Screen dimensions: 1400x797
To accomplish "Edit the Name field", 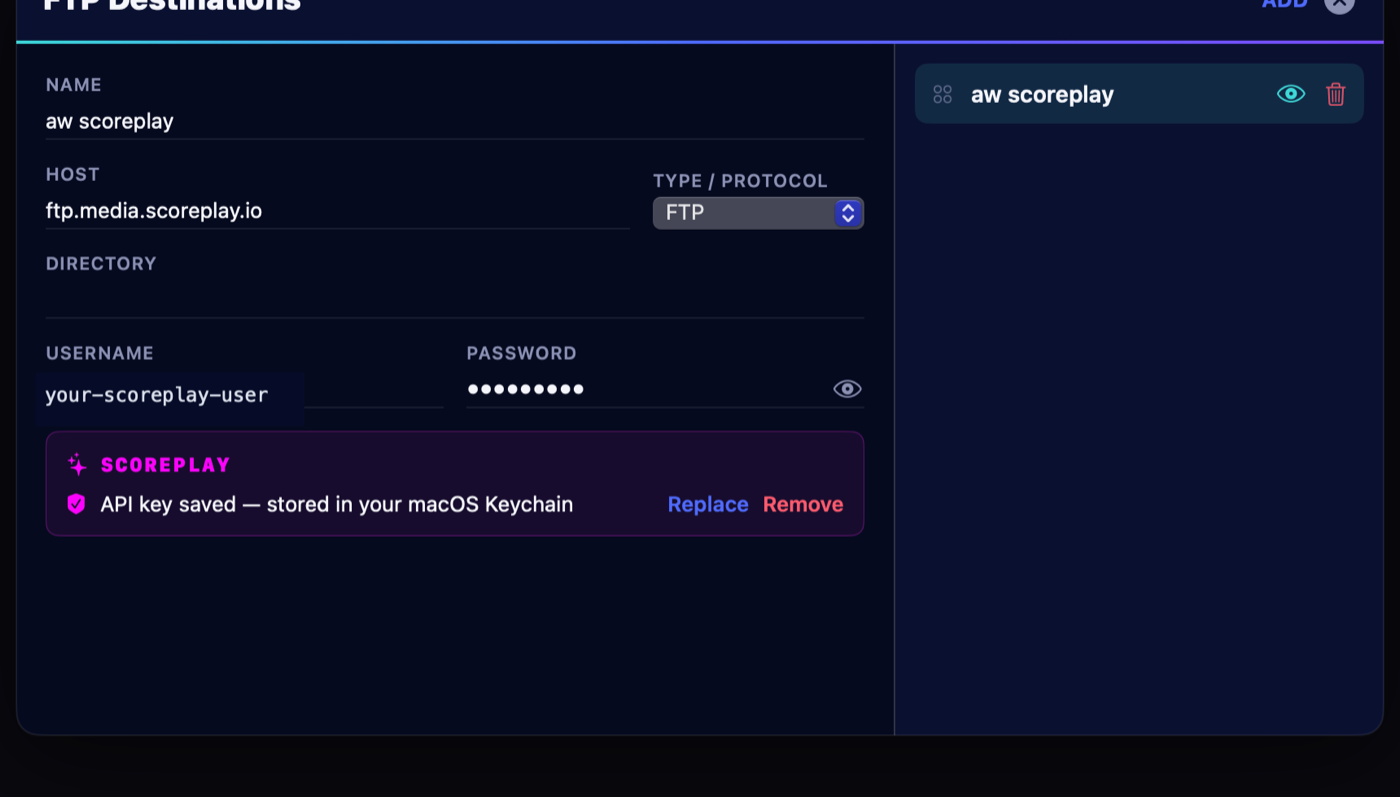I will [455, 122].
